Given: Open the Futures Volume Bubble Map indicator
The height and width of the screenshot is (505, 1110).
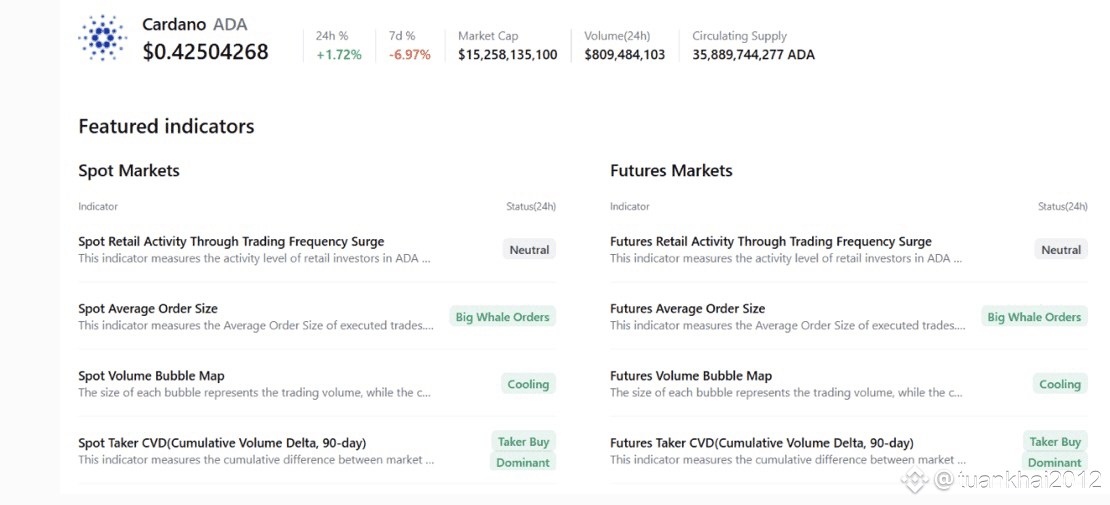Looking at the screenshot, I should [691, 376].
